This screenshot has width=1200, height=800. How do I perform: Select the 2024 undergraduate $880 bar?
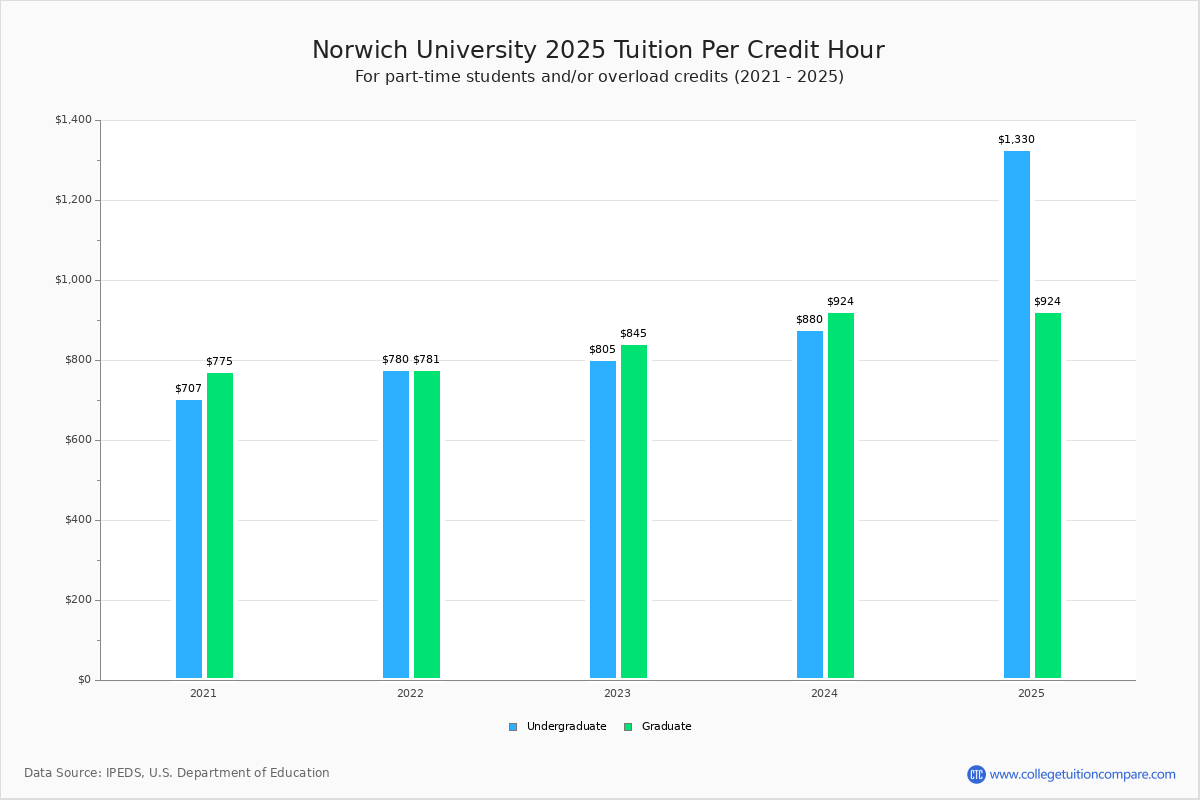coord(810,504)
